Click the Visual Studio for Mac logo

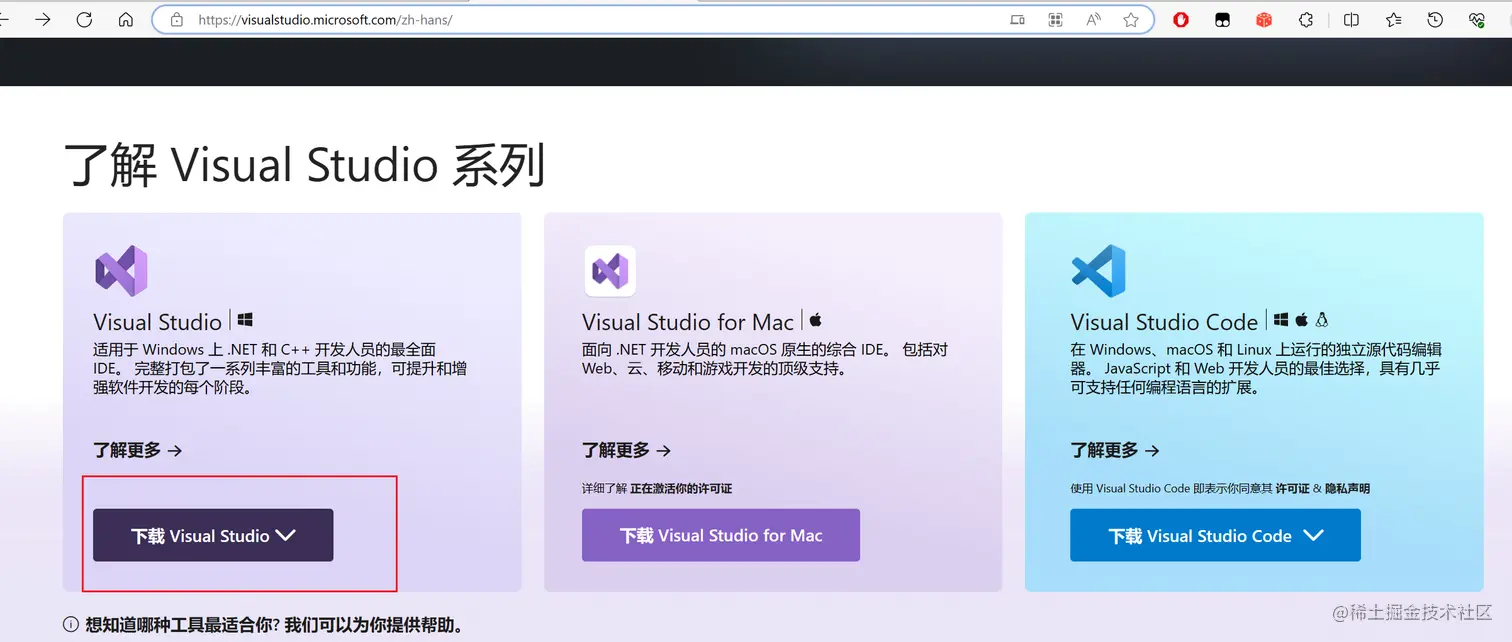tap(610, 270)
